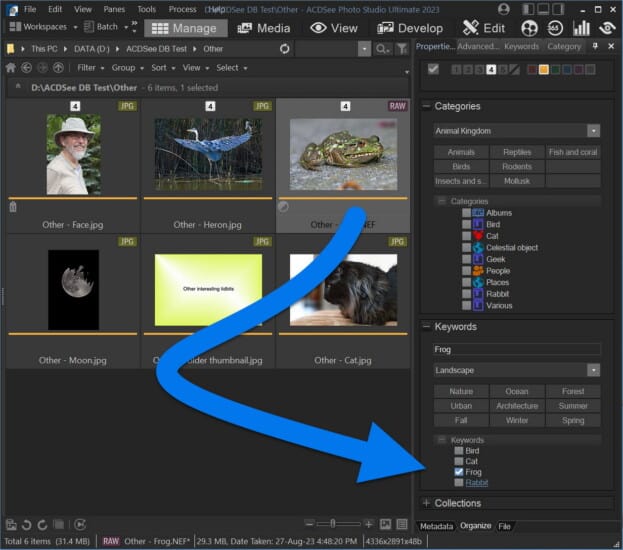Open the Animal Kingdom dropdown
Image resolution: width=623 pixels, height=550 pixels.
click(594, 130)
